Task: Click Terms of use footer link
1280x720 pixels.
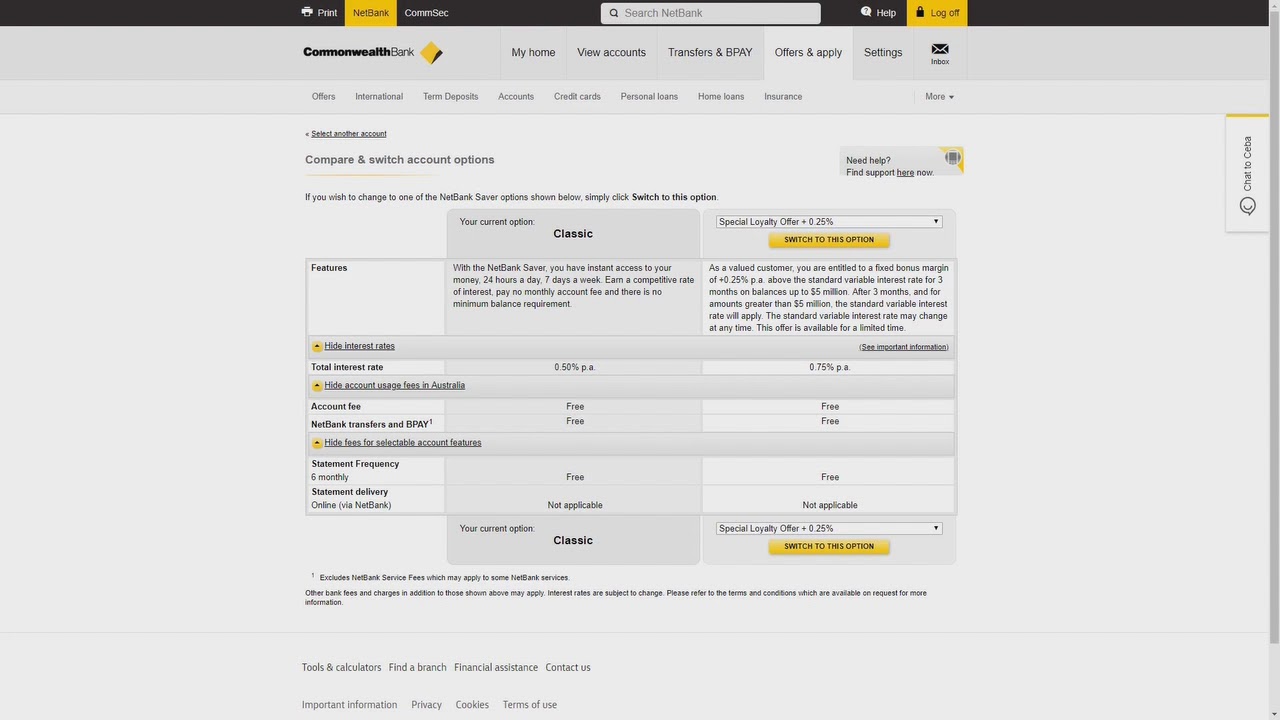Action: tap(530, 705)
